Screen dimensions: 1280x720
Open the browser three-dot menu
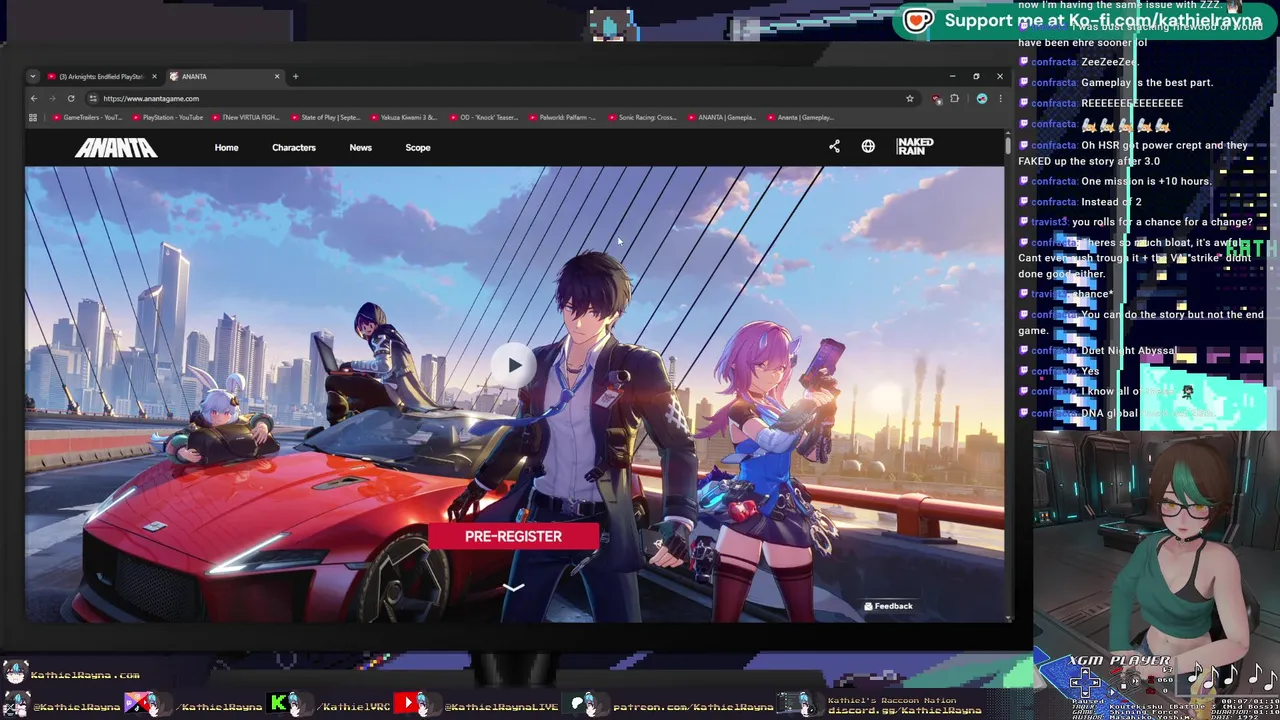click(x=999, y=98)
